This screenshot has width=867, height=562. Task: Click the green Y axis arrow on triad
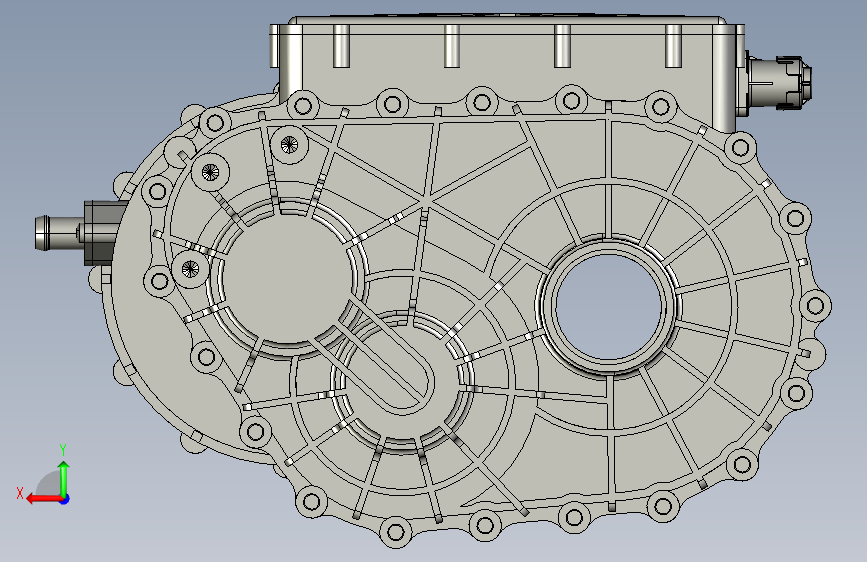point(64,477)
